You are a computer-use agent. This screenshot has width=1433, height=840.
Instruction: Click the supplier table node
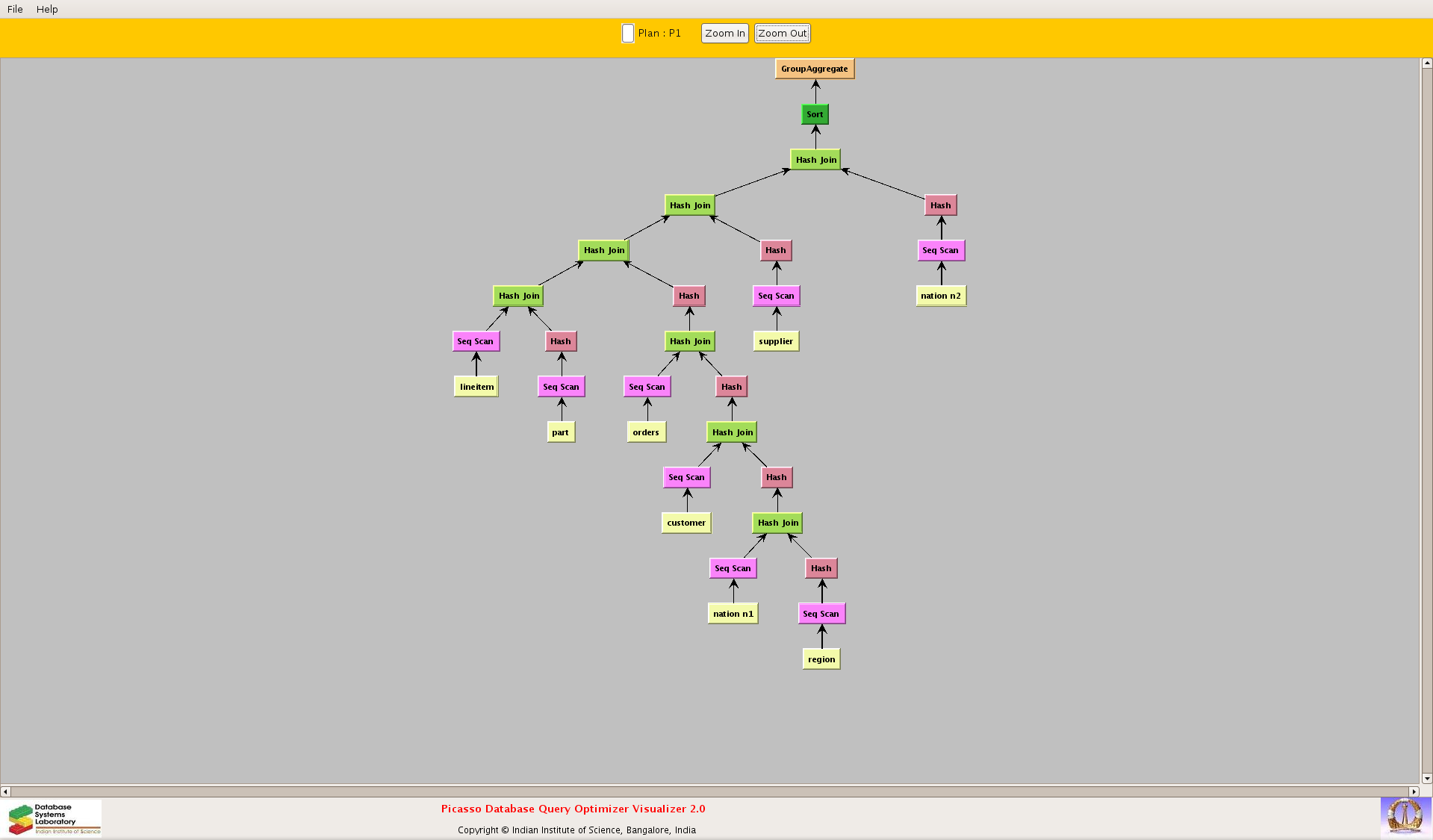(x=775, y=341)
